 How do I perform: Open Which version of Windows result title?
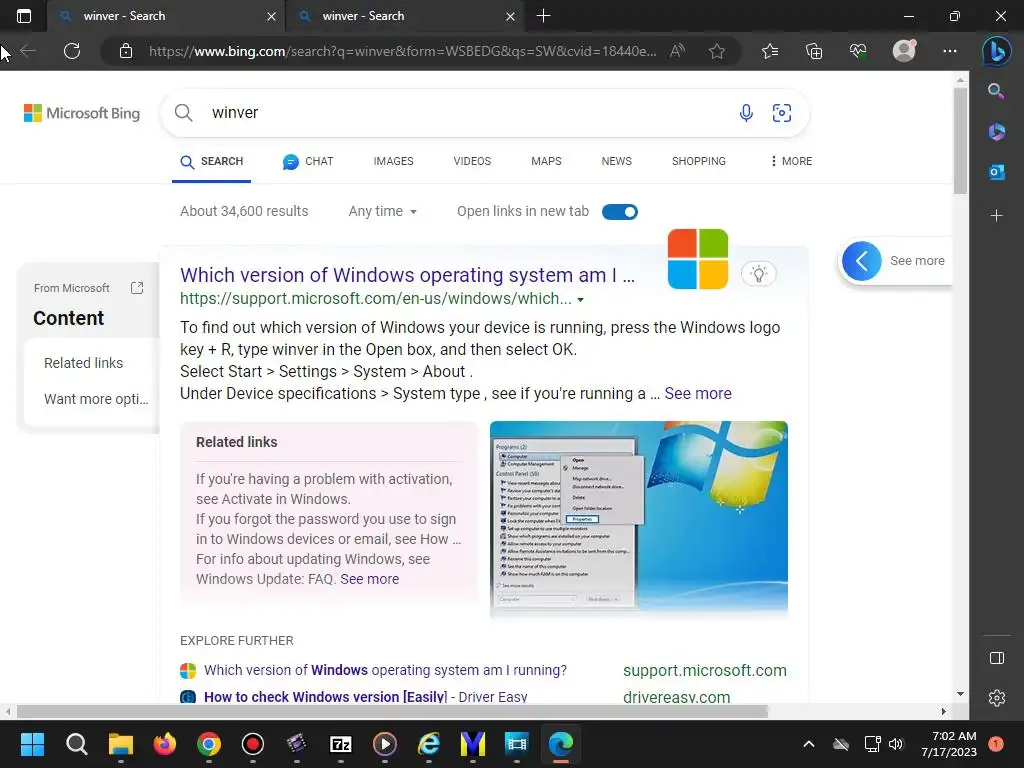408,275
